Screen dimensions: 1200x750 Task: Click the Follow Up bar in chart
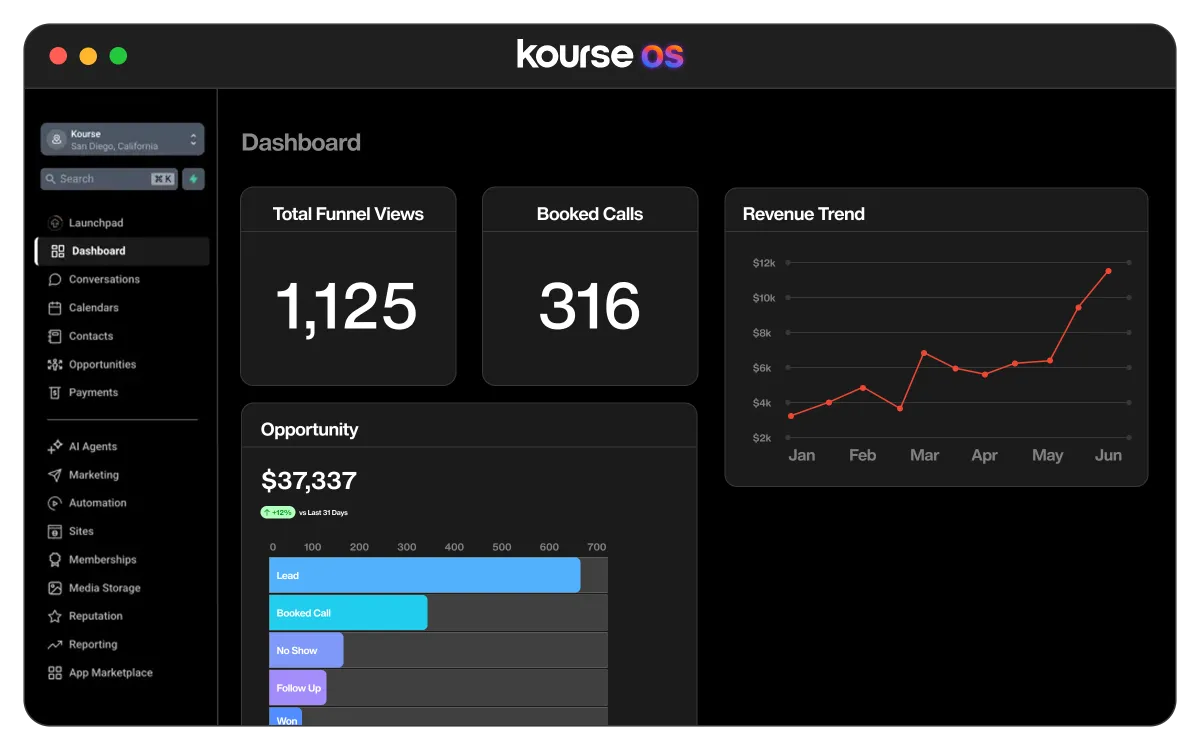(x=298, y=688)
